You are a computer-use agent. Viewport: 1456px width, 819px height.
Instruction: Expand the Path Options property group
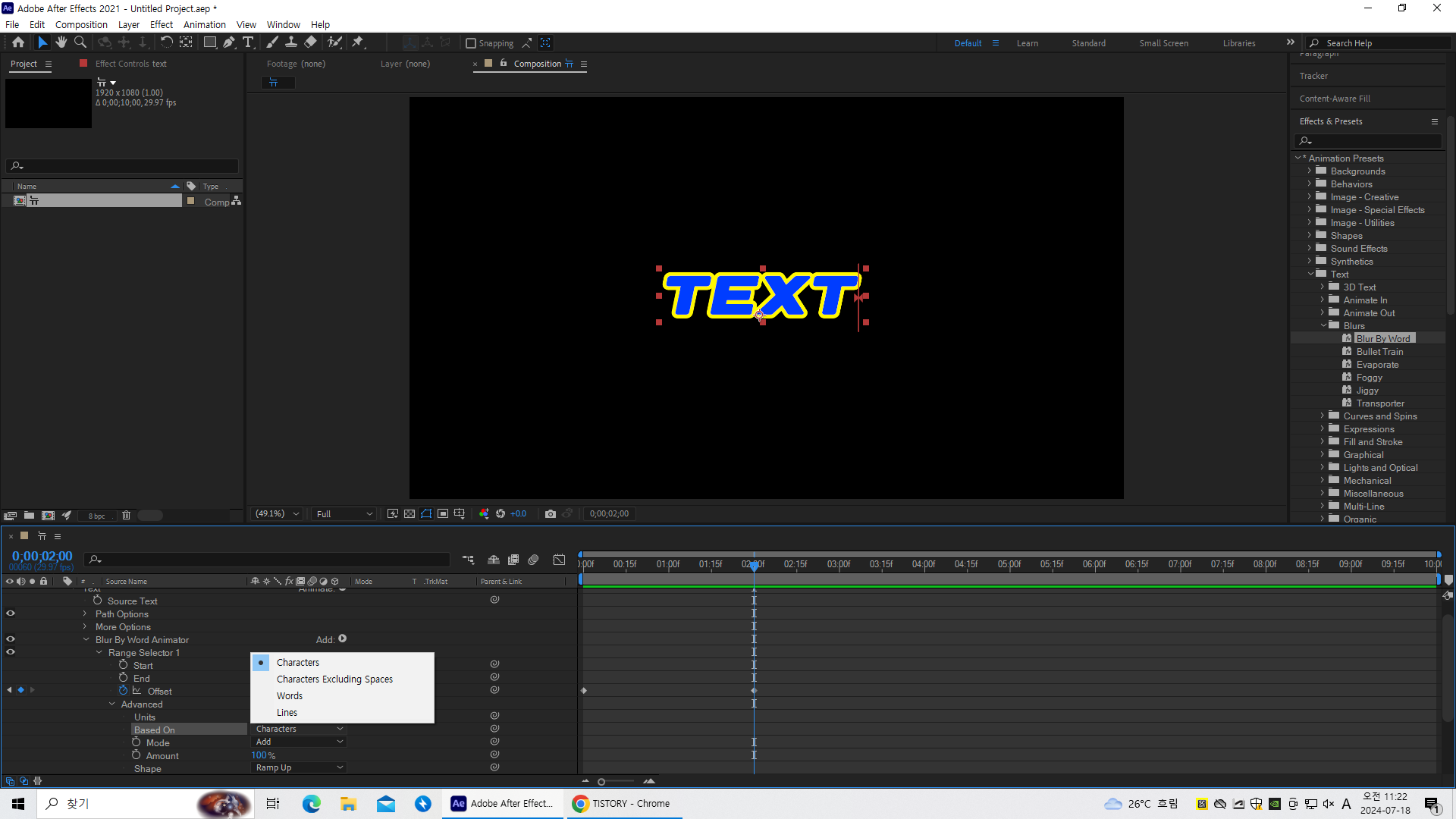tap(85, 613)
